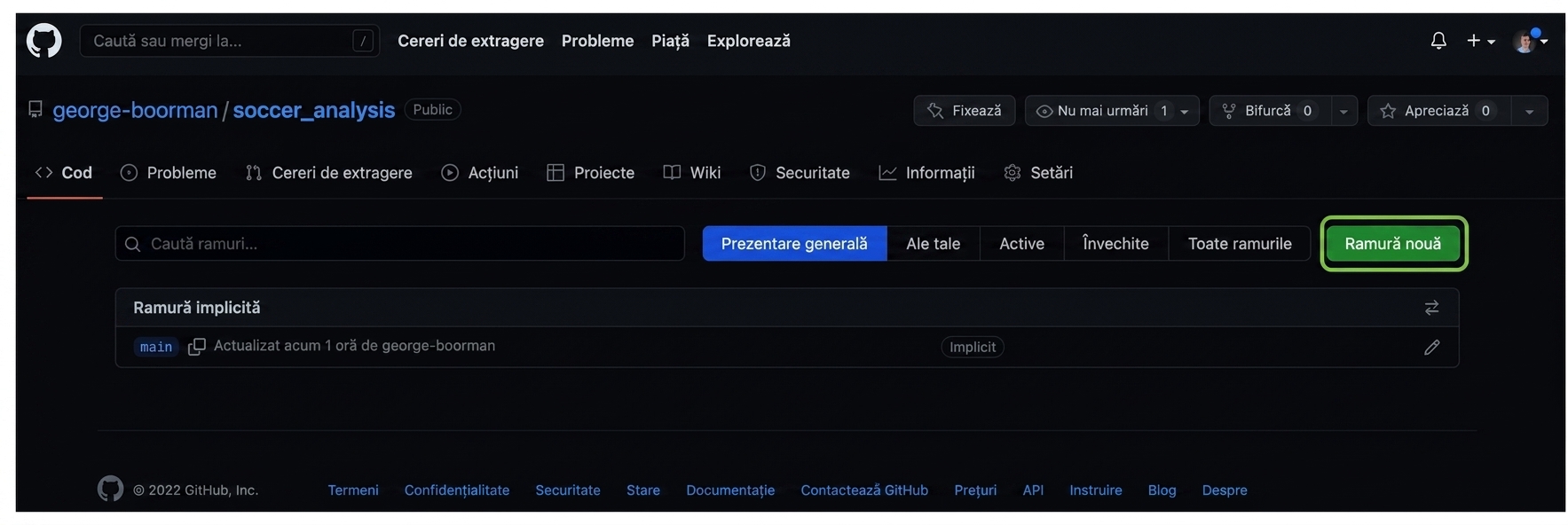Viewport: 1568px width, 525px height.
Task: Click the Public visibility badge
Action: (x=432, y=109)
